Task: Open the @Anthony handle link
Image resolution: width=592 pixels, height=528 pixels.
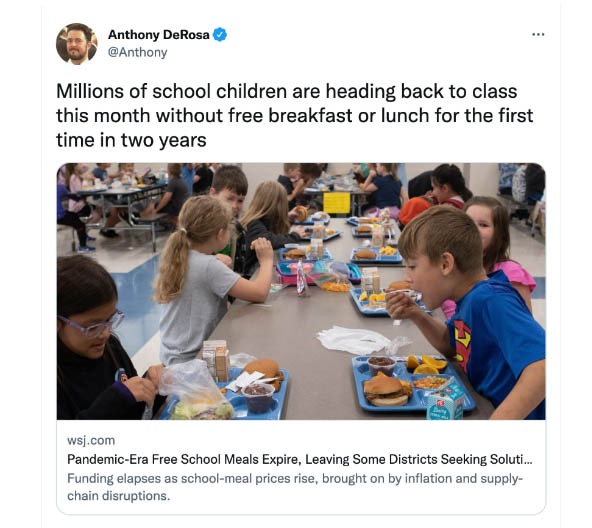Action: tap(137, 52)
